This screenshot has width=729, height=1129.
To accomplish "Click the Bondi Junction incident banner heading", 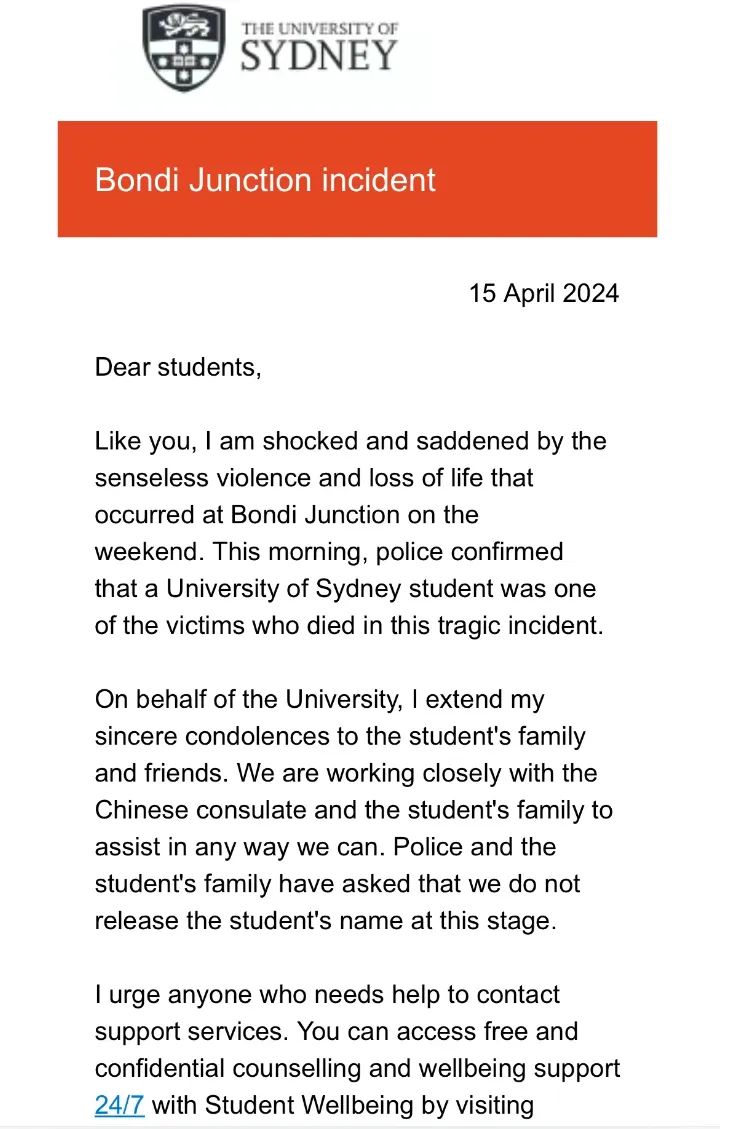I will 265,180.
